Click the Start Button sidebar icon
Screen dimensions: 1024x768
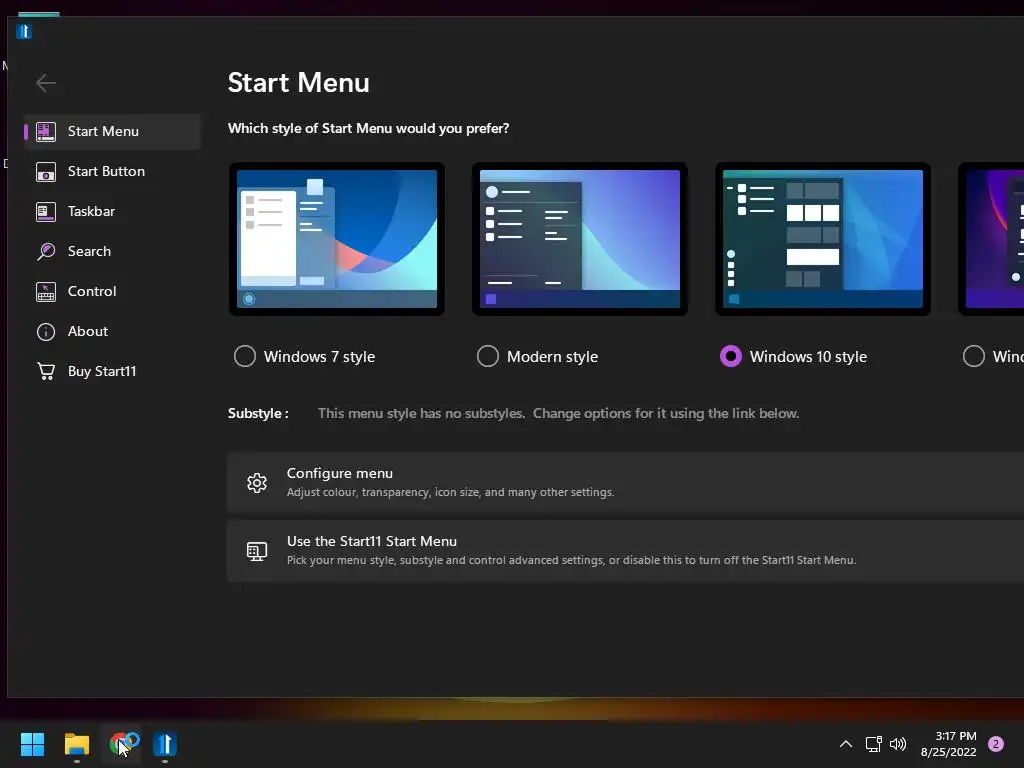pyautogui.click(x=46, y=172)
